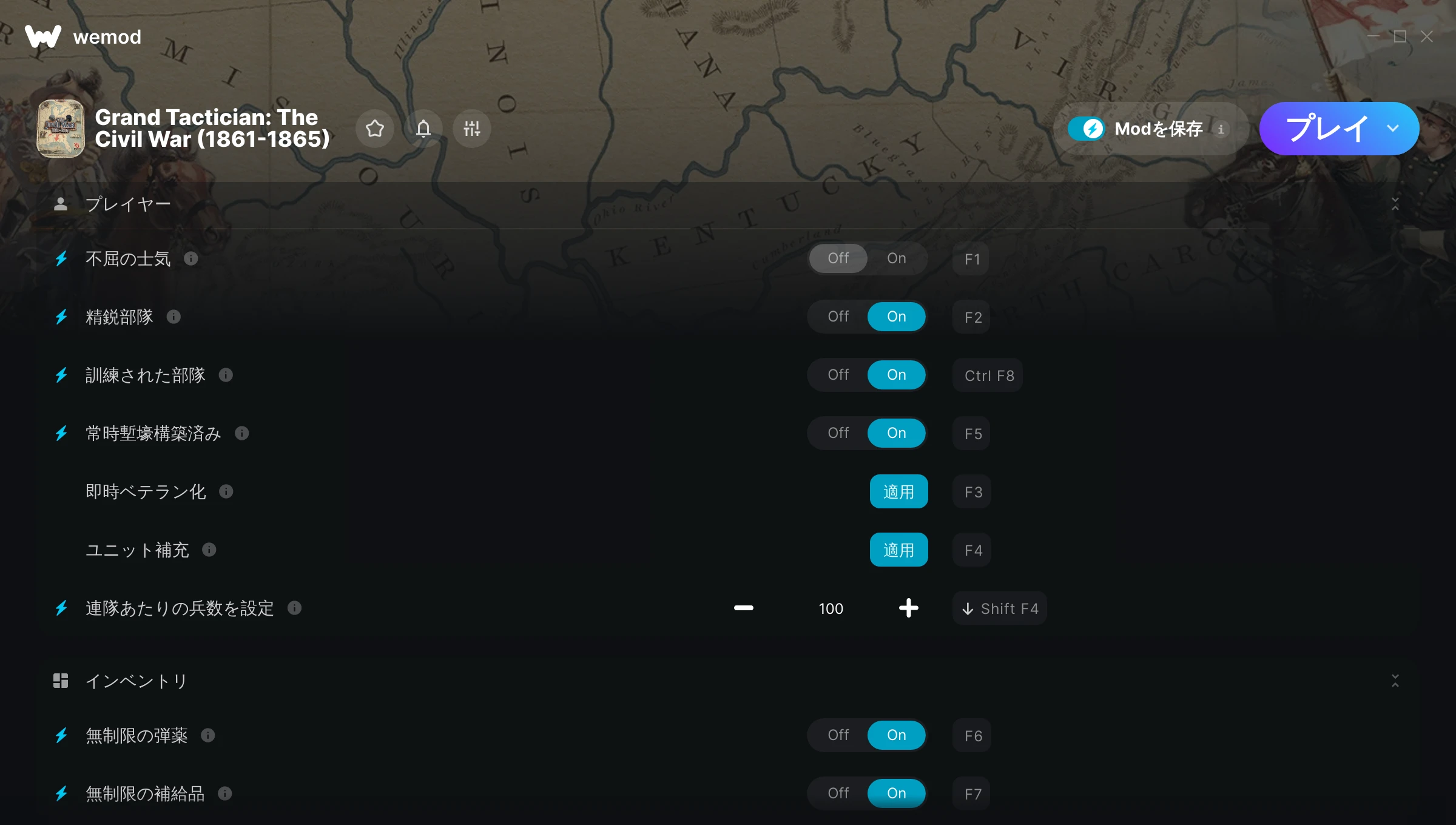Click the game title Grand Tactician text
Image resolution: width=1456 pixels, height=825 pixels.
click(212, 128)
